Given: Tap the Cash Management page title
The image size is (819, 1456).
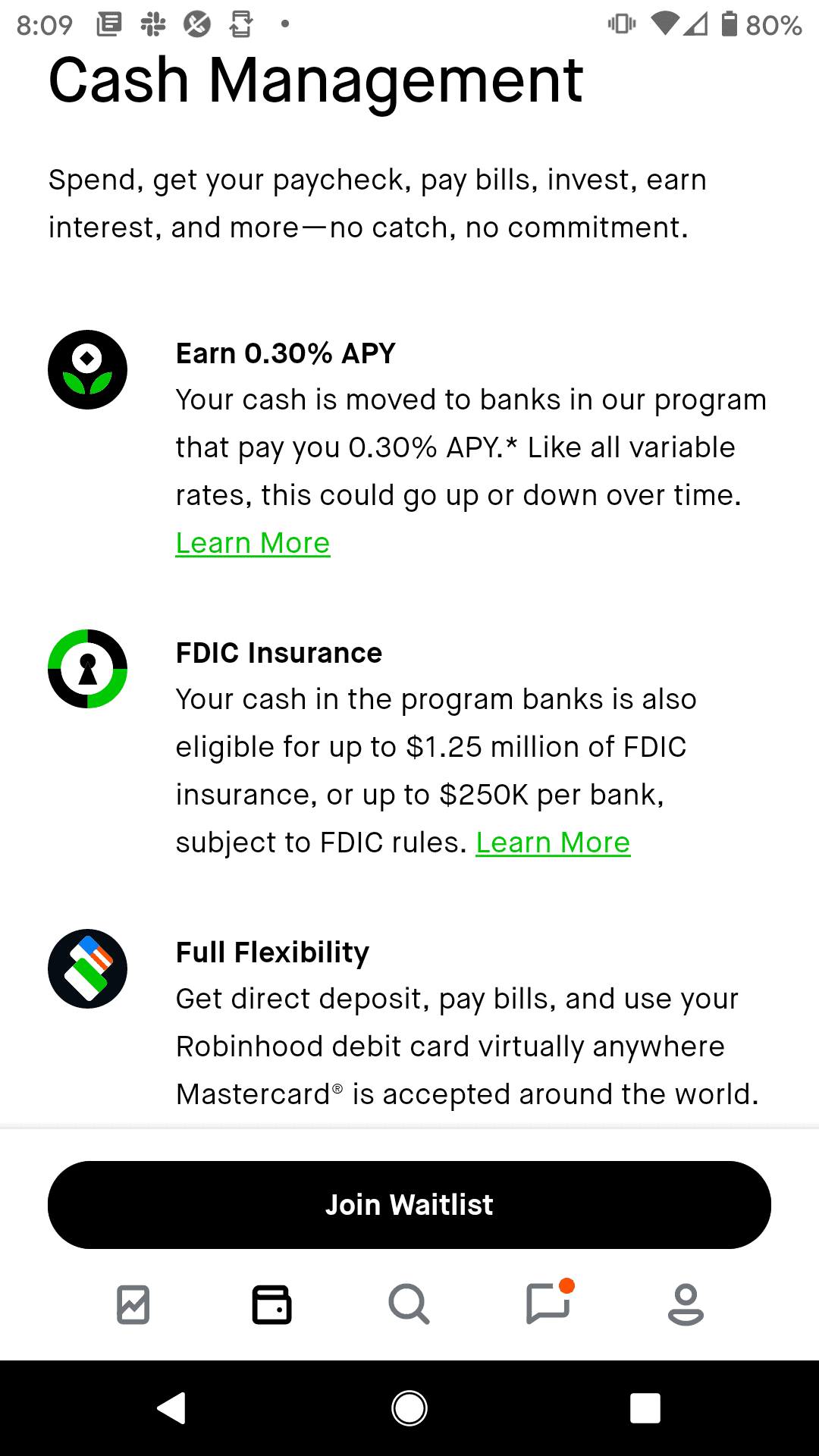Looking at the screenshot, I should (x=314, y=80).
